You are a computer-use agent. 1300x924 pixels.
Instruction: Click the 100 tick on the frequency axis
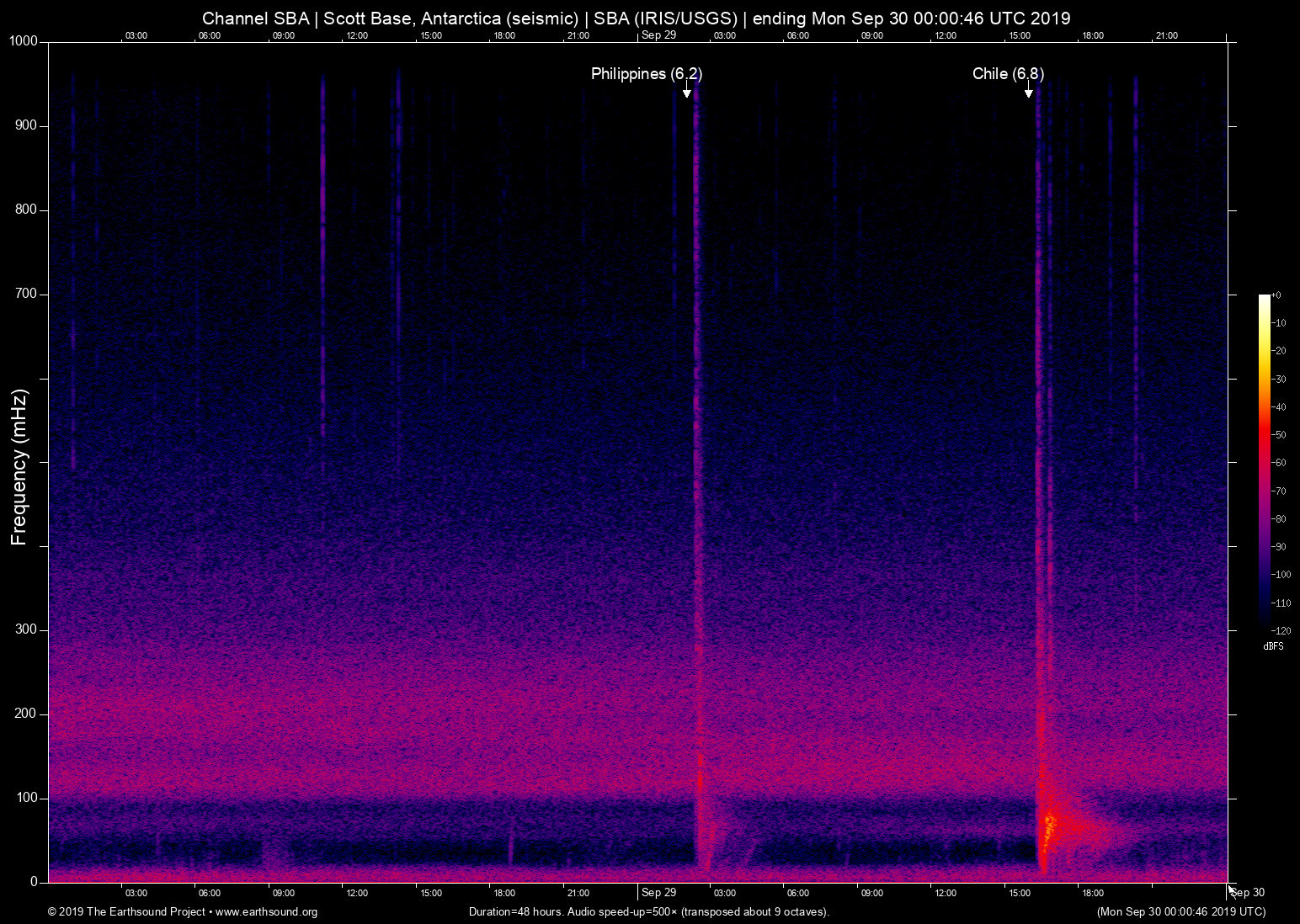(x=26, y=798)
